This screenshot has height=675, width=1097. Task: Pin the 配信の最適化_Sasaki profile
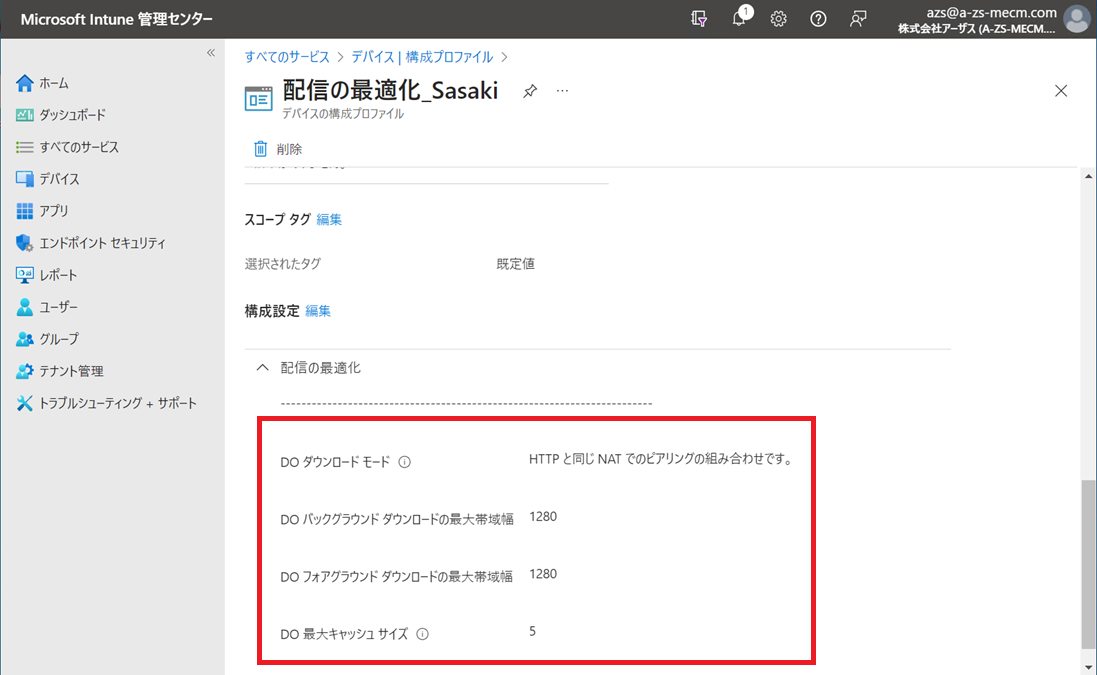tap(530, 91)
